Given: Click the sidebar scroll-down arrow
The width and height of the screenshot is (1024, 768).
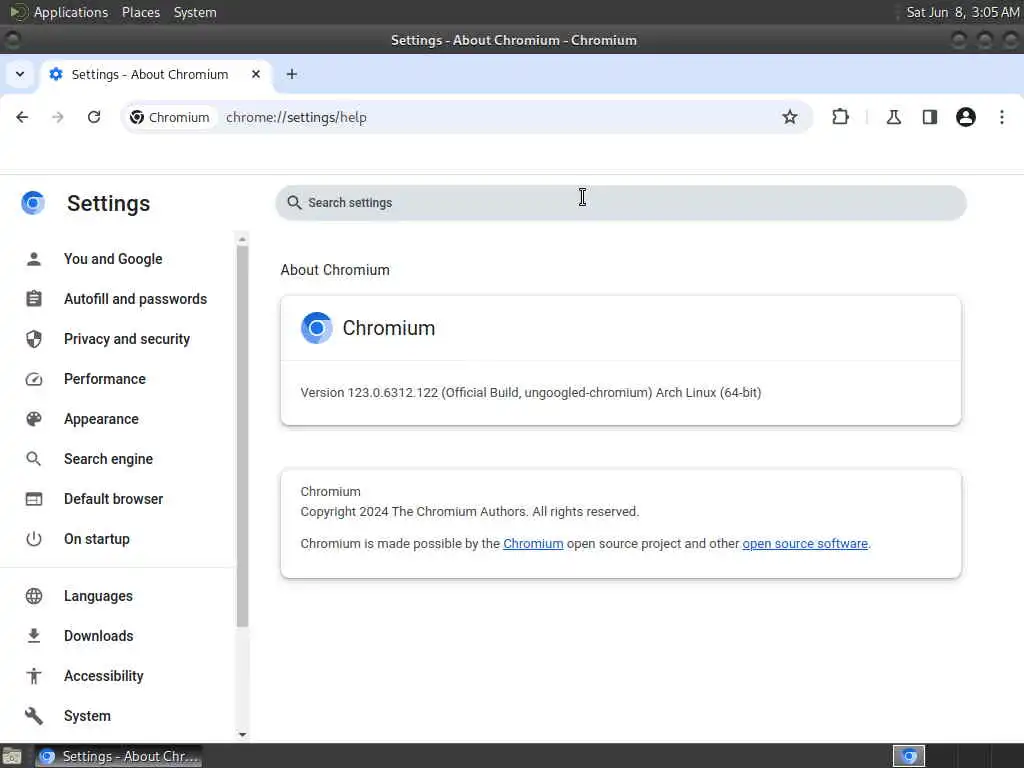Looking at the screenshot, I should click(242, 735).
